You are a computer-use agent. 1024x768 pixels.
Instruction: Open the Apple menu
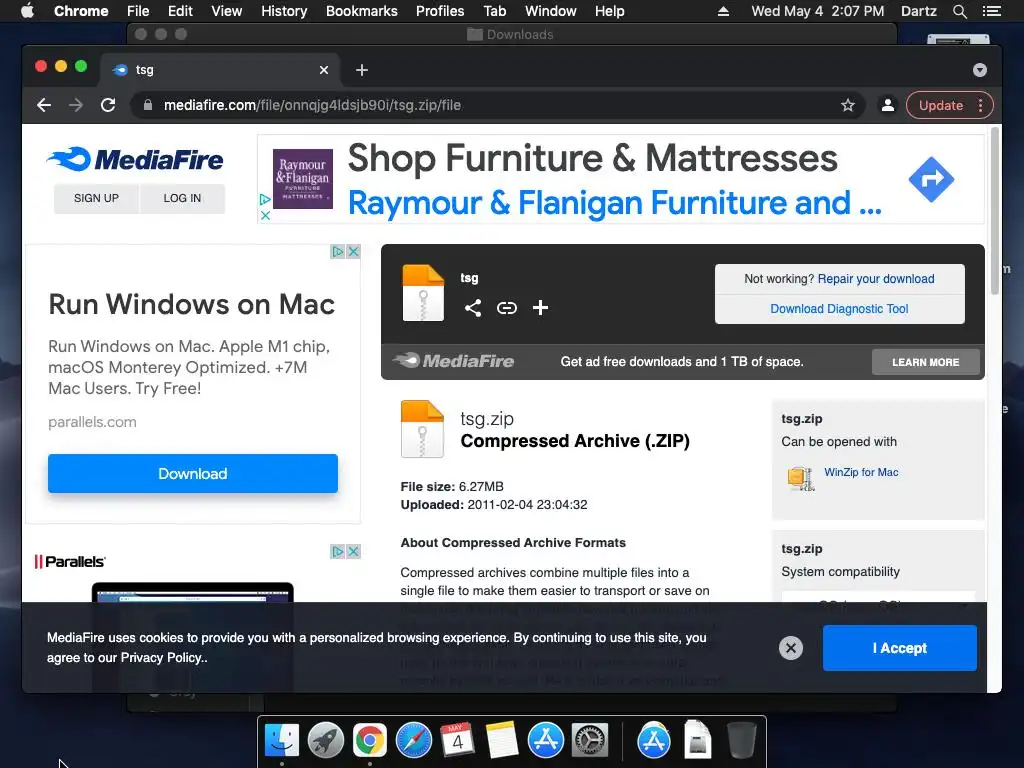point(27,11)
